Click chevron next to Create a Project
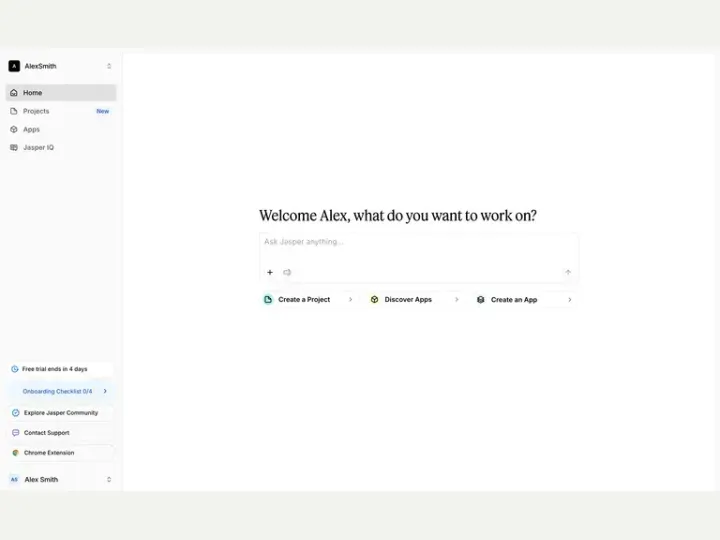720x540 pixels. [350, 299]
